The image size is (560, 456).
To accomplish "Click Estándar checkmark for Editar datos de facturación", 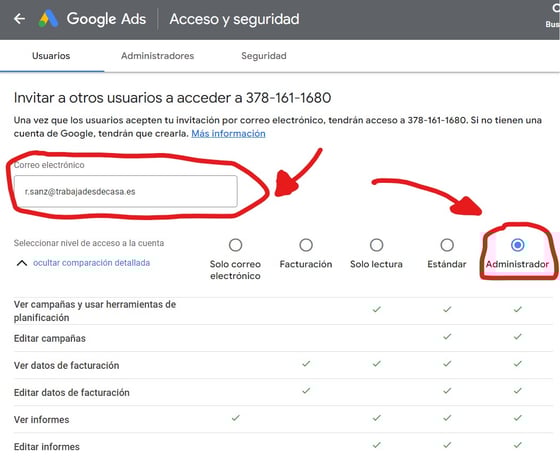I will pyautogui.click(x=447, y=391).
